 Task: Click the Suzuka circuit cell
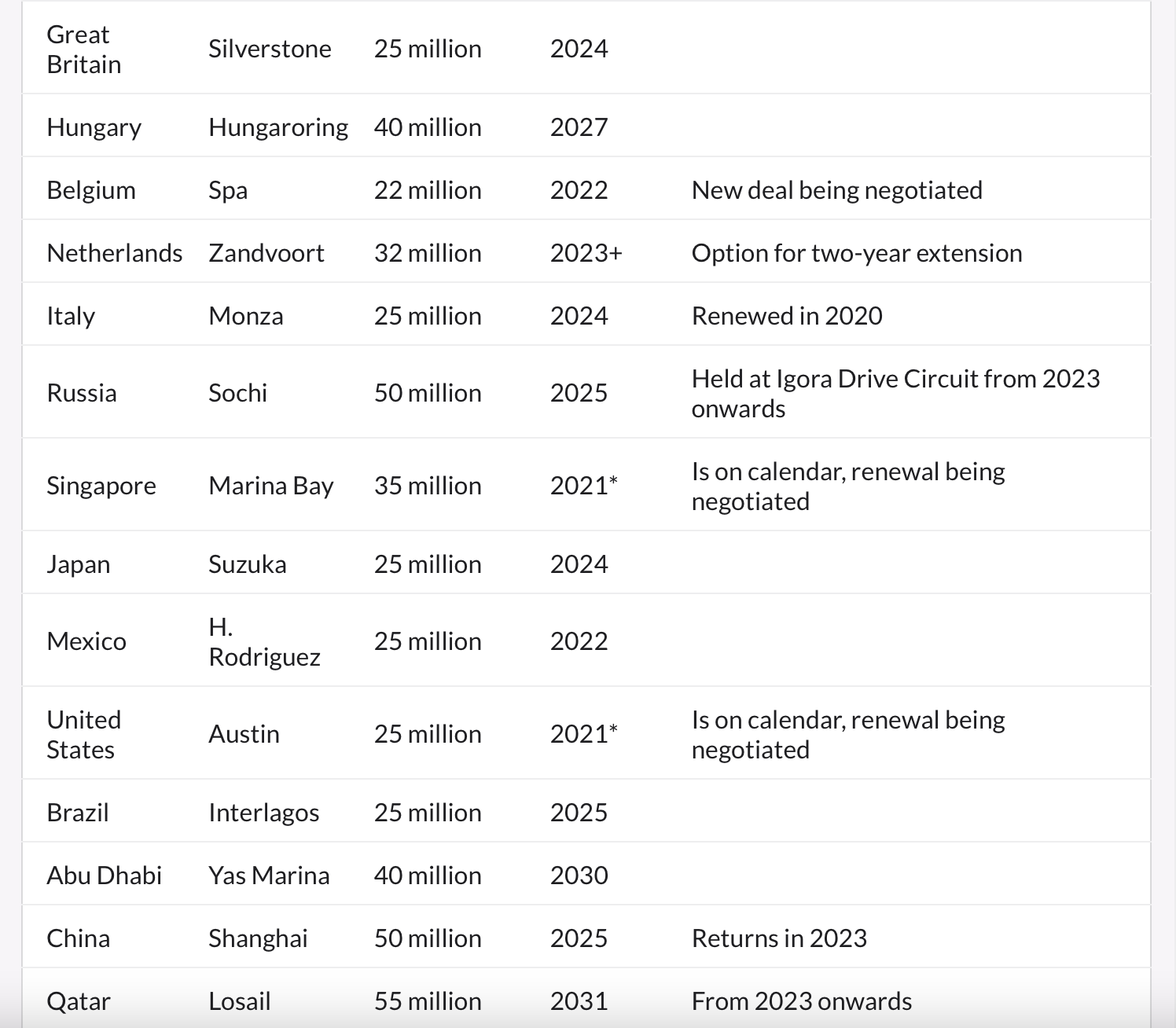tap(247, 564)
